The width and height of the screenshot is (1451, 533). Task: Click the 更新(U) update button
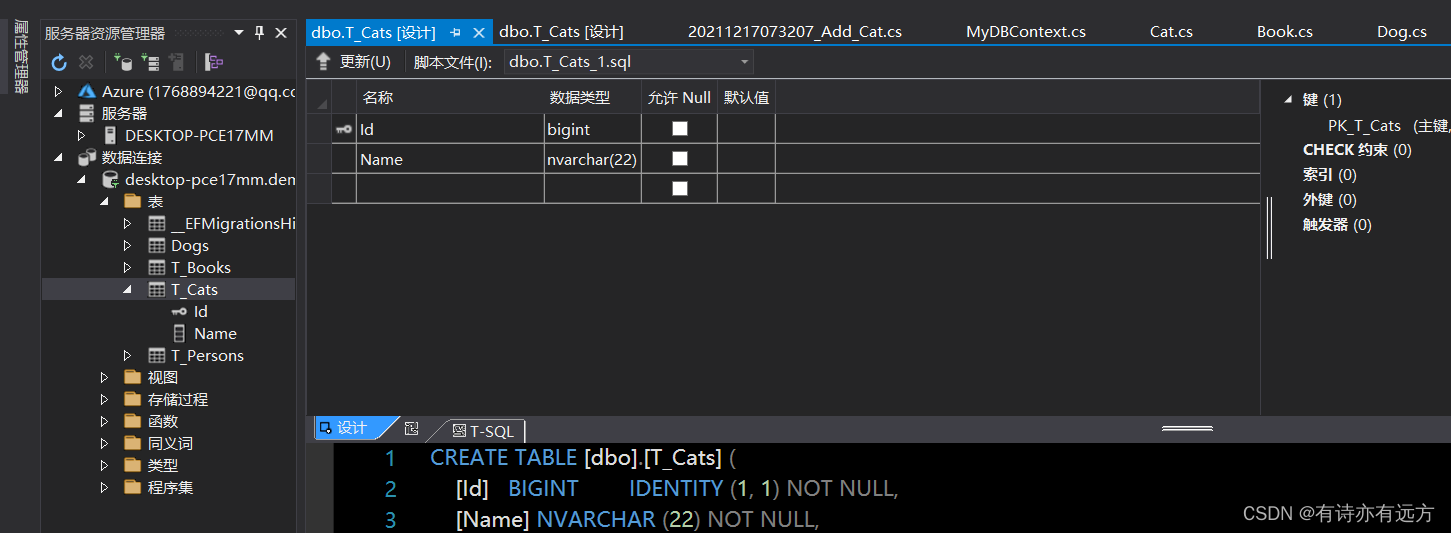point(354,62)
